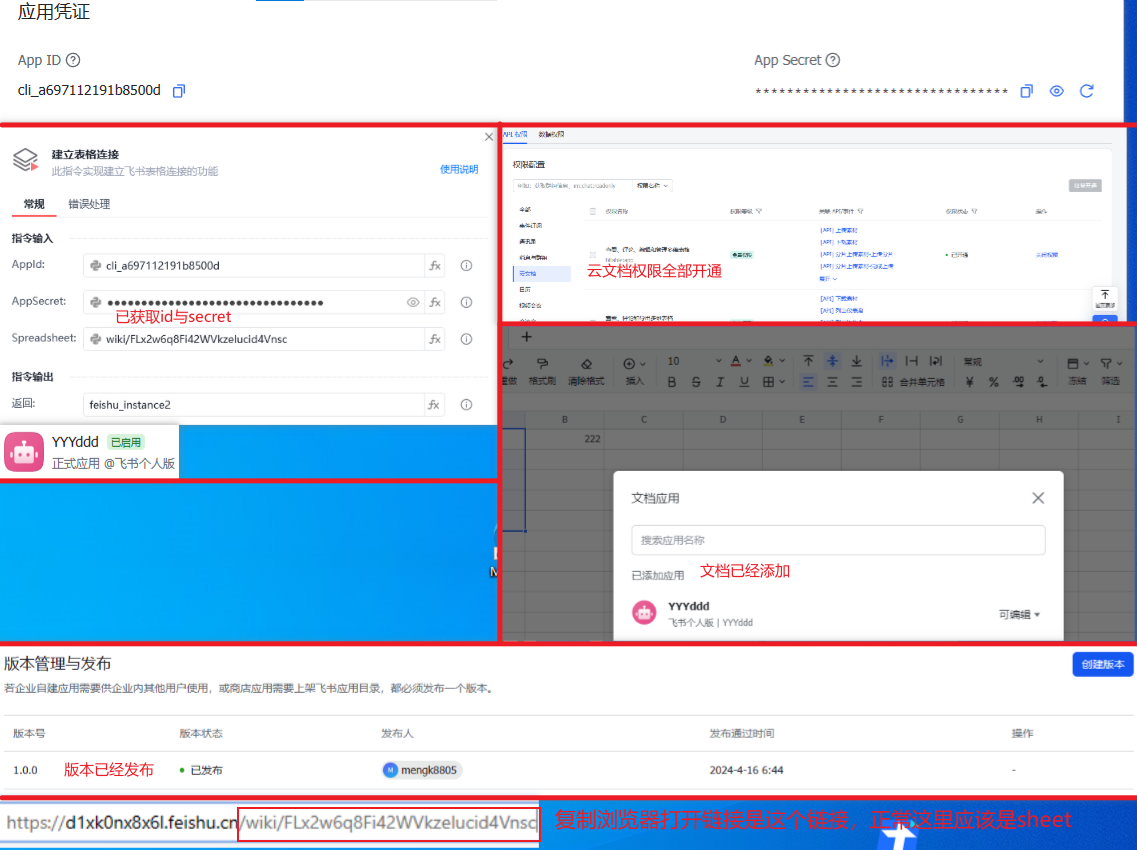The image size is (1137, 850).
Task: Click the 返回 output field
Action: [253, 405]
